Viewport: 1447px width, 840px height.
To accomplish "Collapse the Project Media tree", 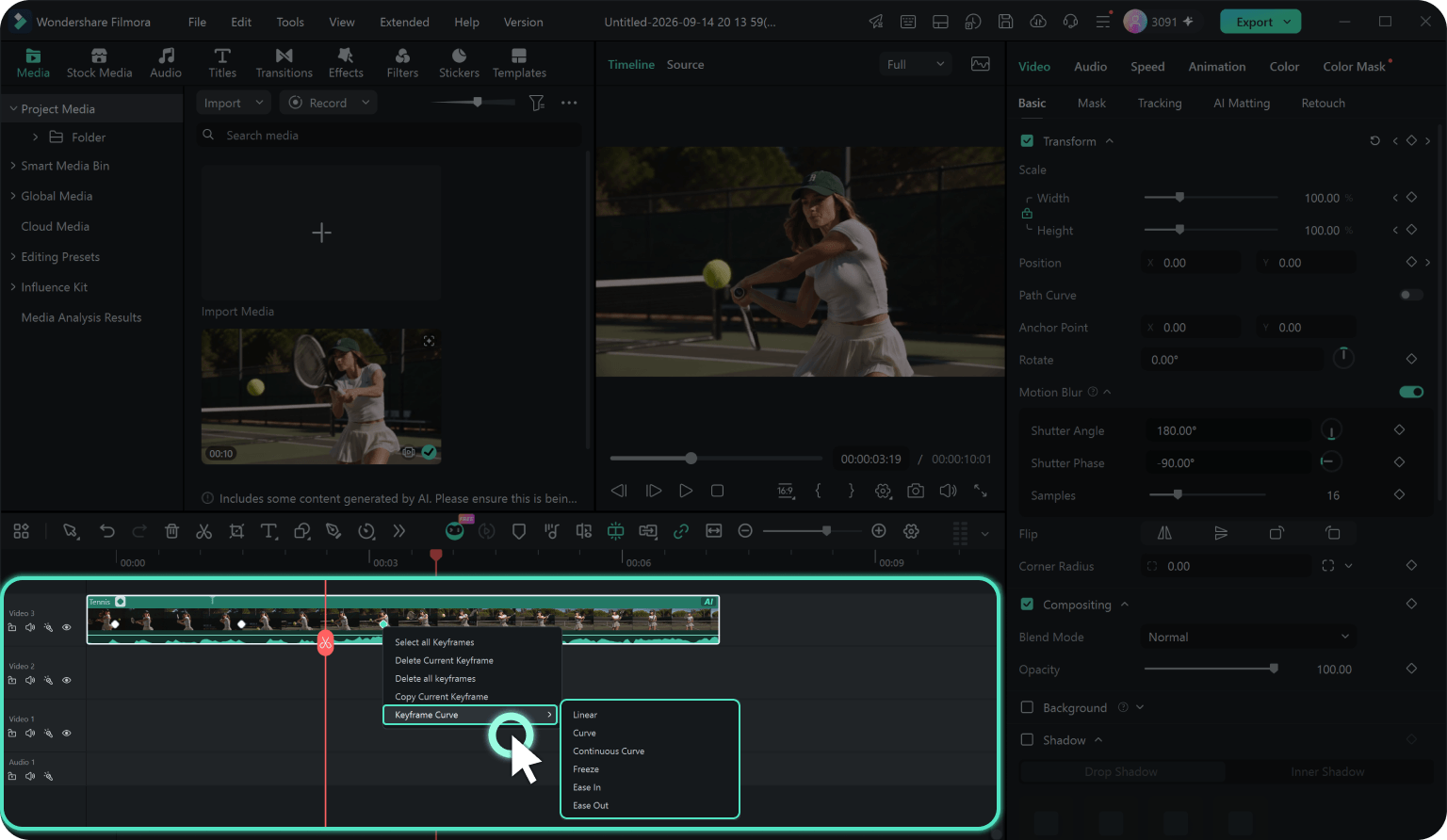I will (x=13, y=109).
